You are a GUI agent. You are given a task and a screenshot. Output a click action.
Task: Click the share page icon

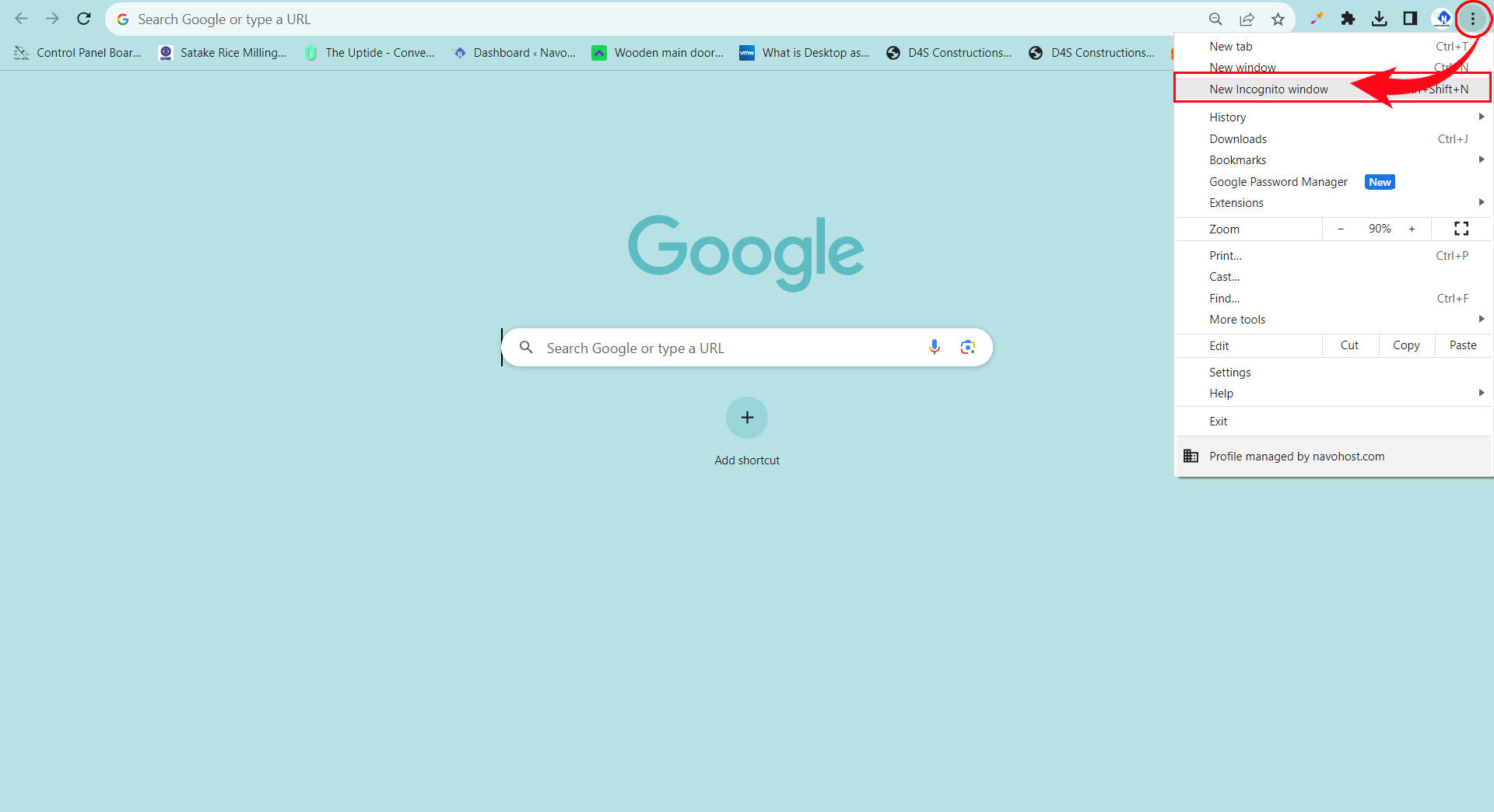tap(1247, 19)
